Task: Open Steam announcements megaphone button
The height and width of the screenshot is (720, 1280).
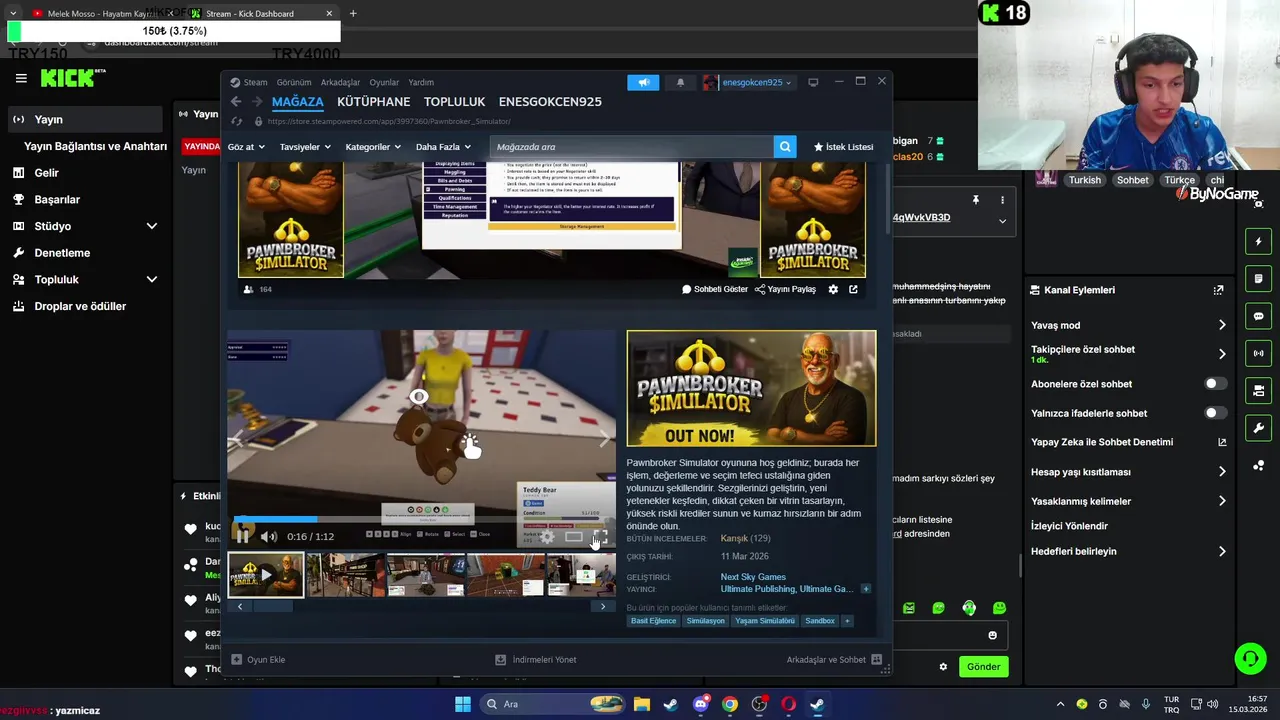Action: click(x=643, y=82)
